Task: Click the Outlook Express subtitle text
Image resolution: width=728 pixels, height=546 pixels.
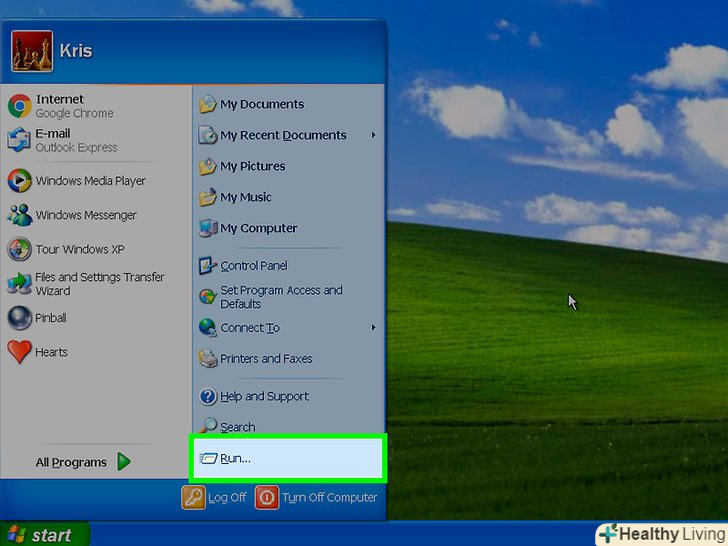Action: pyautogui.click(x=76, y=147)
